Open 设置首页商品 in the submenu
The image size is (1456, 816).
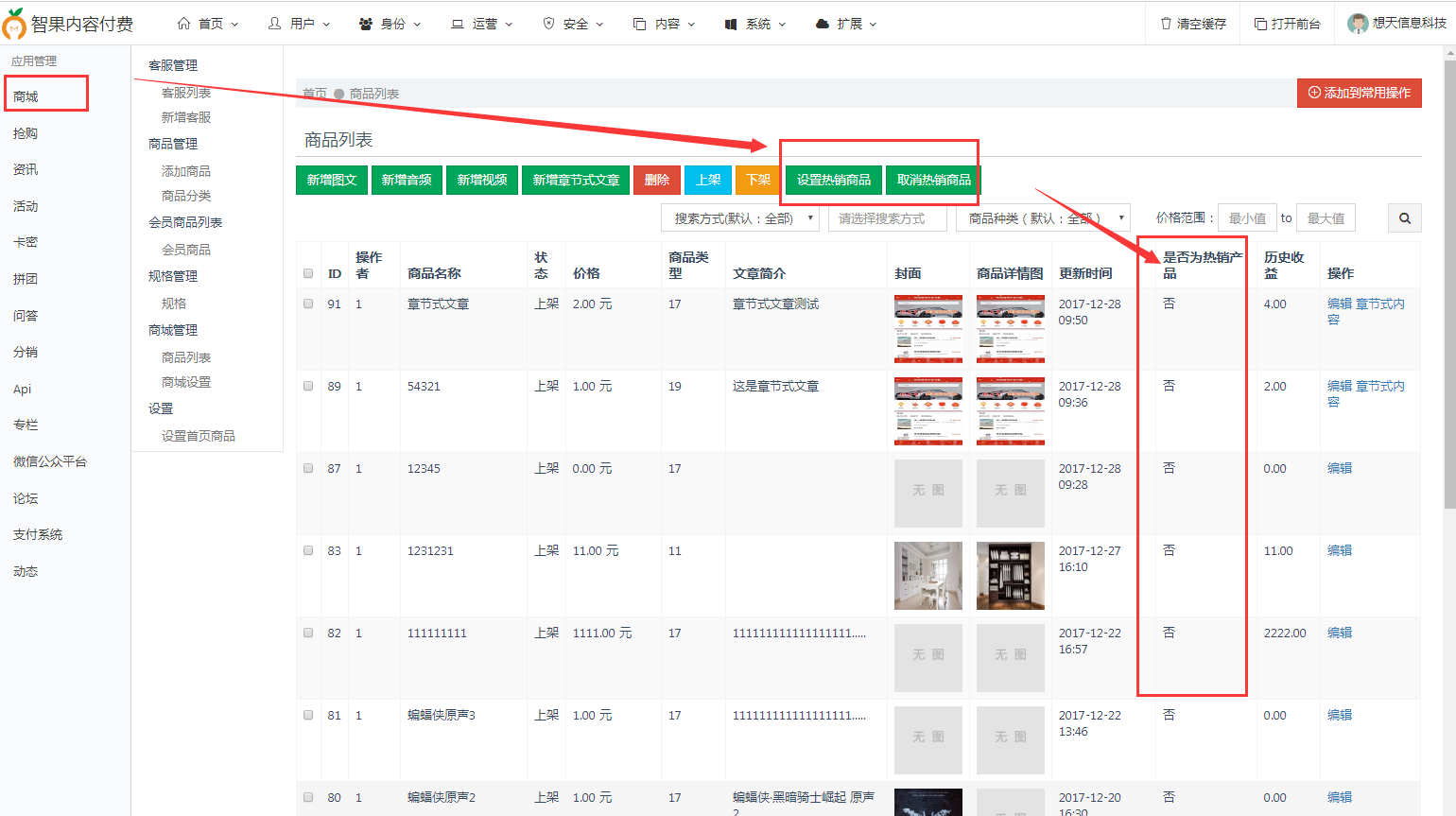point(199,436)
